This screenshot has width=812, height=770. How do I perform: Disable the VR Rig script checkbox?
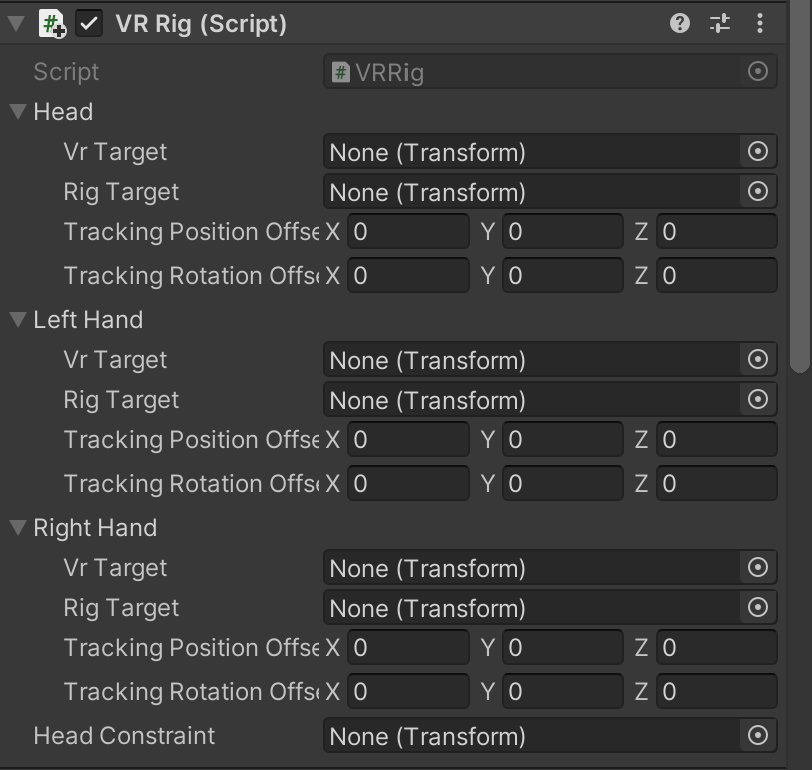[x=90, y=24]
